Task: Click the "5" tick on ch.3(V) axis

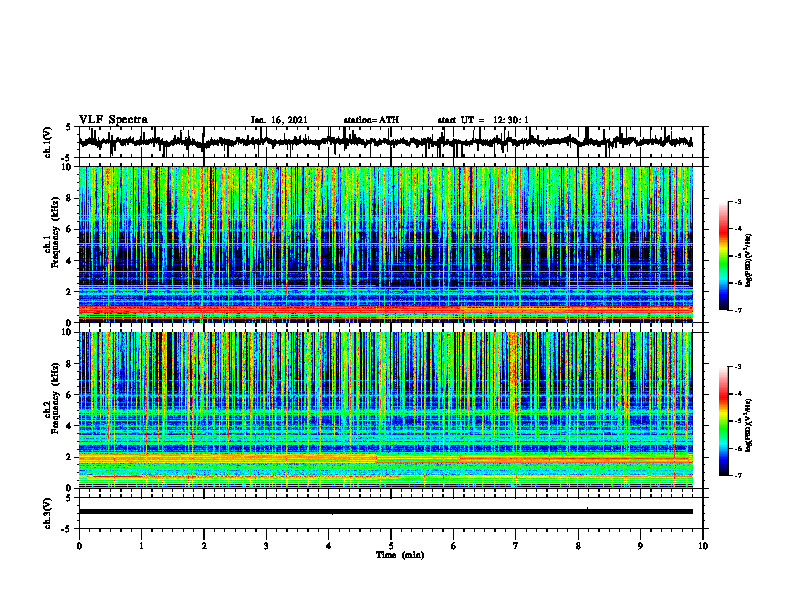Action: pyautogui.click(x=68, y=498)
